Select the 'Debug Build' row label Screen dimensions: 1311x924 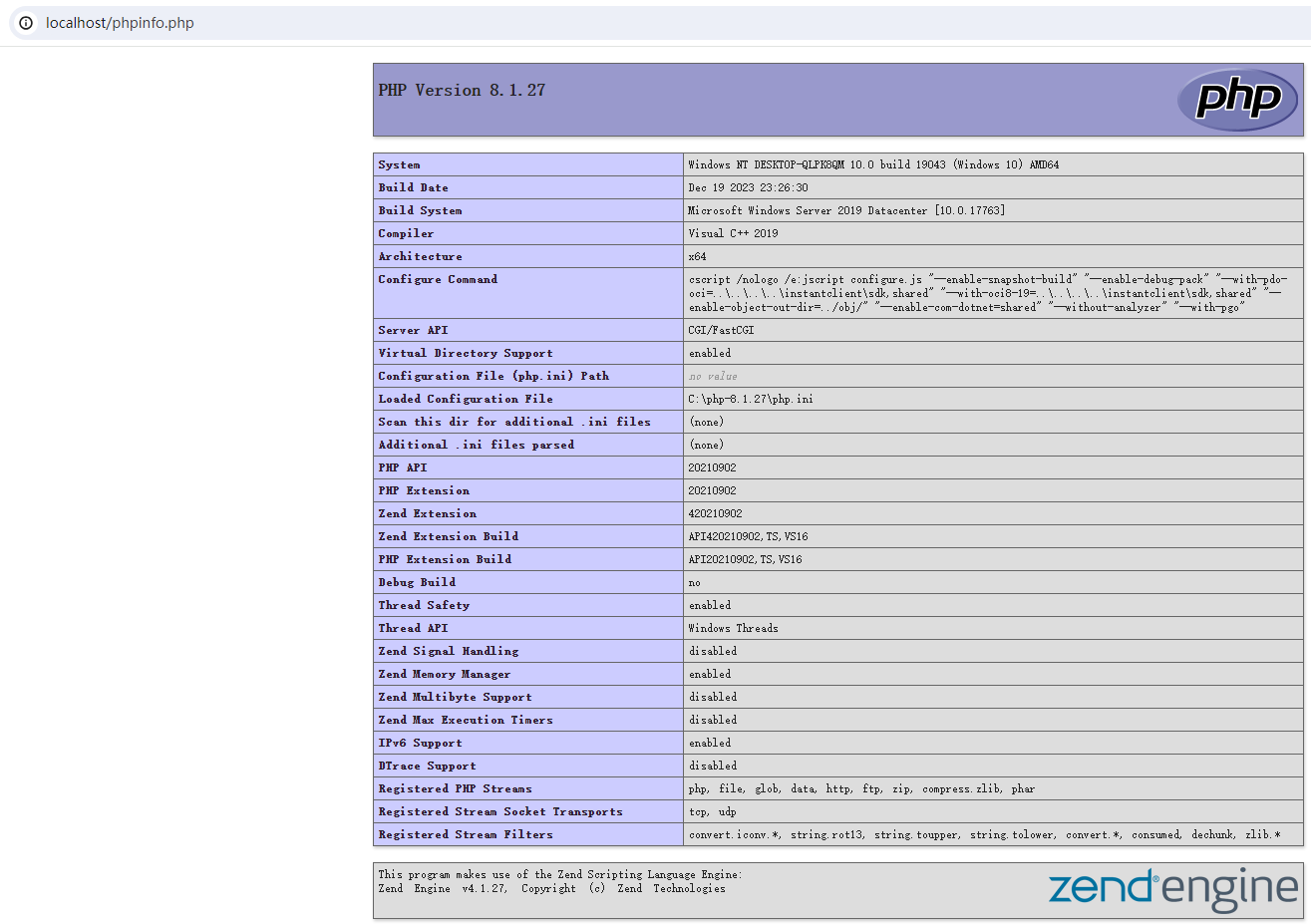point(417,583)
